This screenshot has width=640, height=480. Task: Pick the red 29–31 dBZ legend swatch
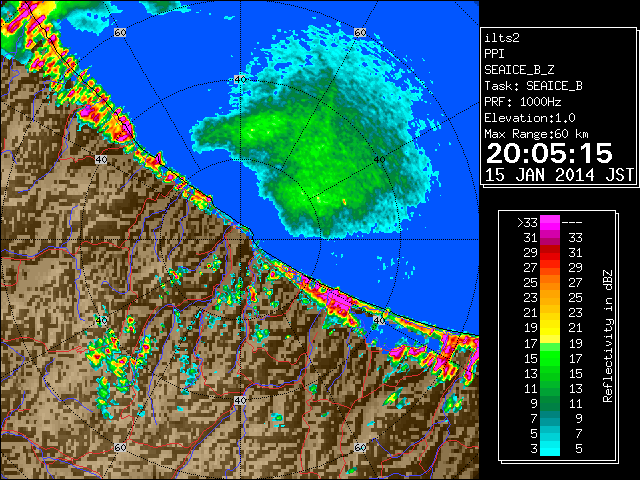[x=550, y=253]
